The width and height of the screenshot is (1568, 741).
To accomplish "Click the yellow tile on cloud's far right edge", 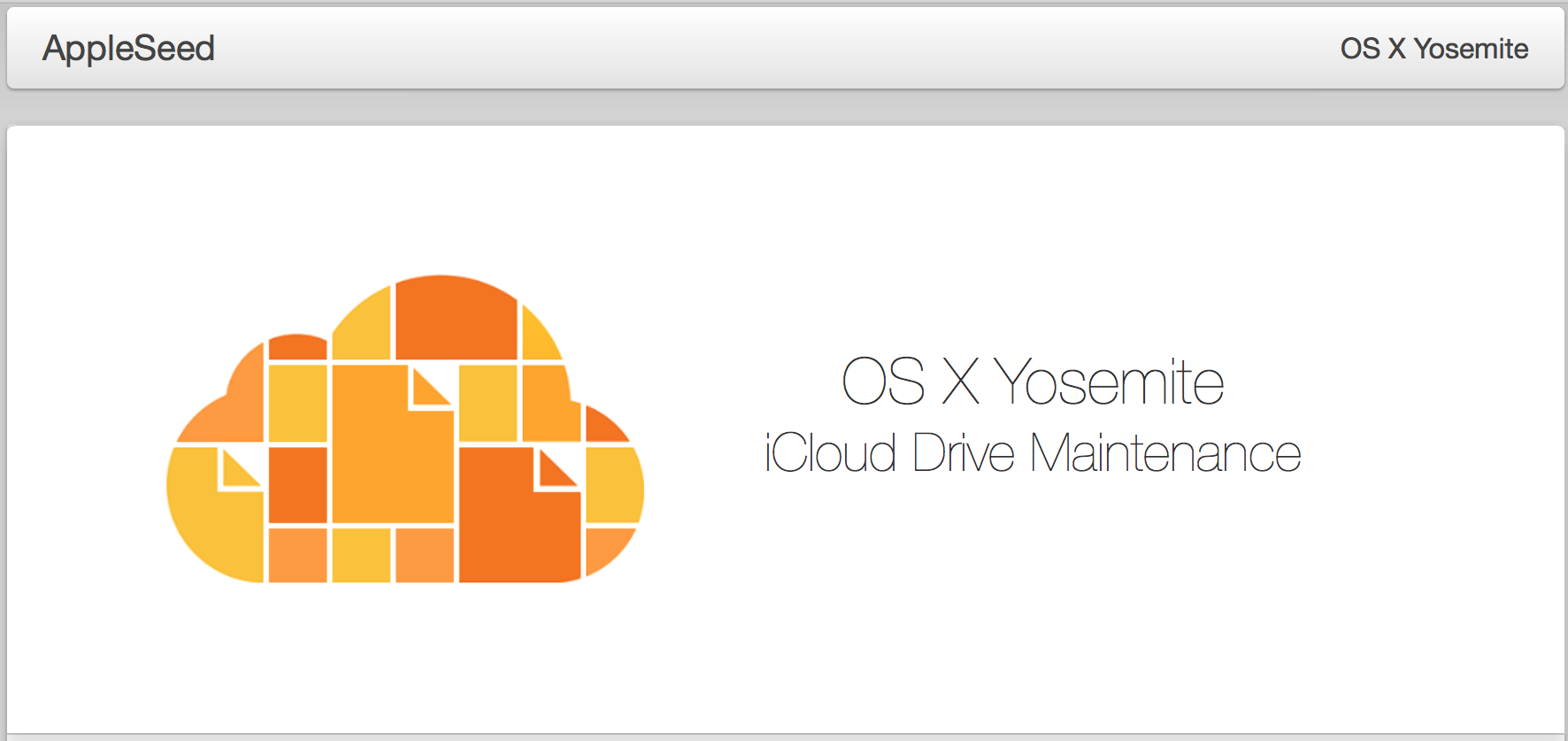I will click(612, 484).
